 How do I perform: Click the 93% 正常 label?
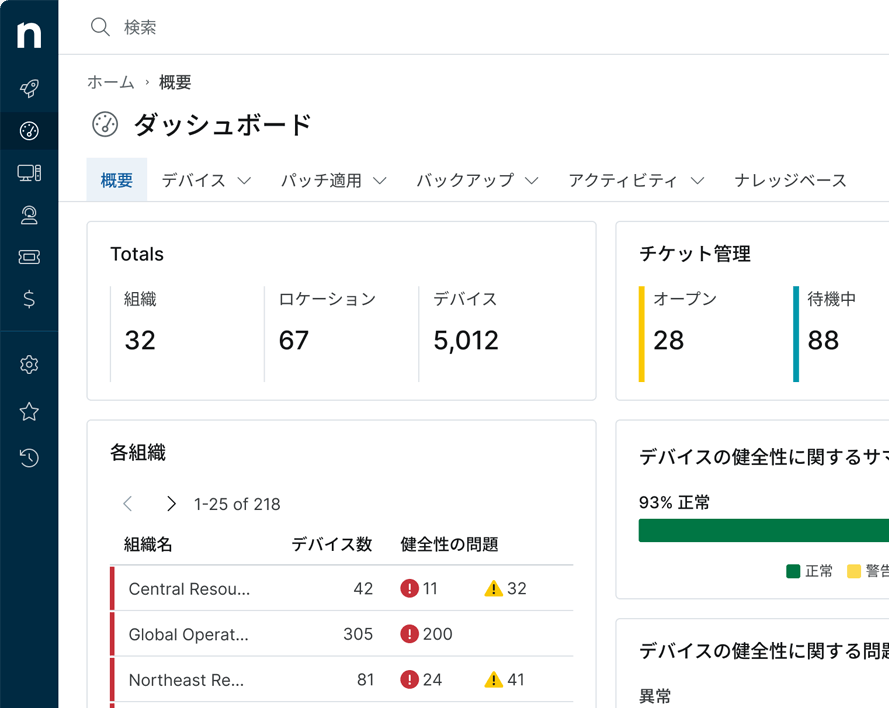click(674, 502)
